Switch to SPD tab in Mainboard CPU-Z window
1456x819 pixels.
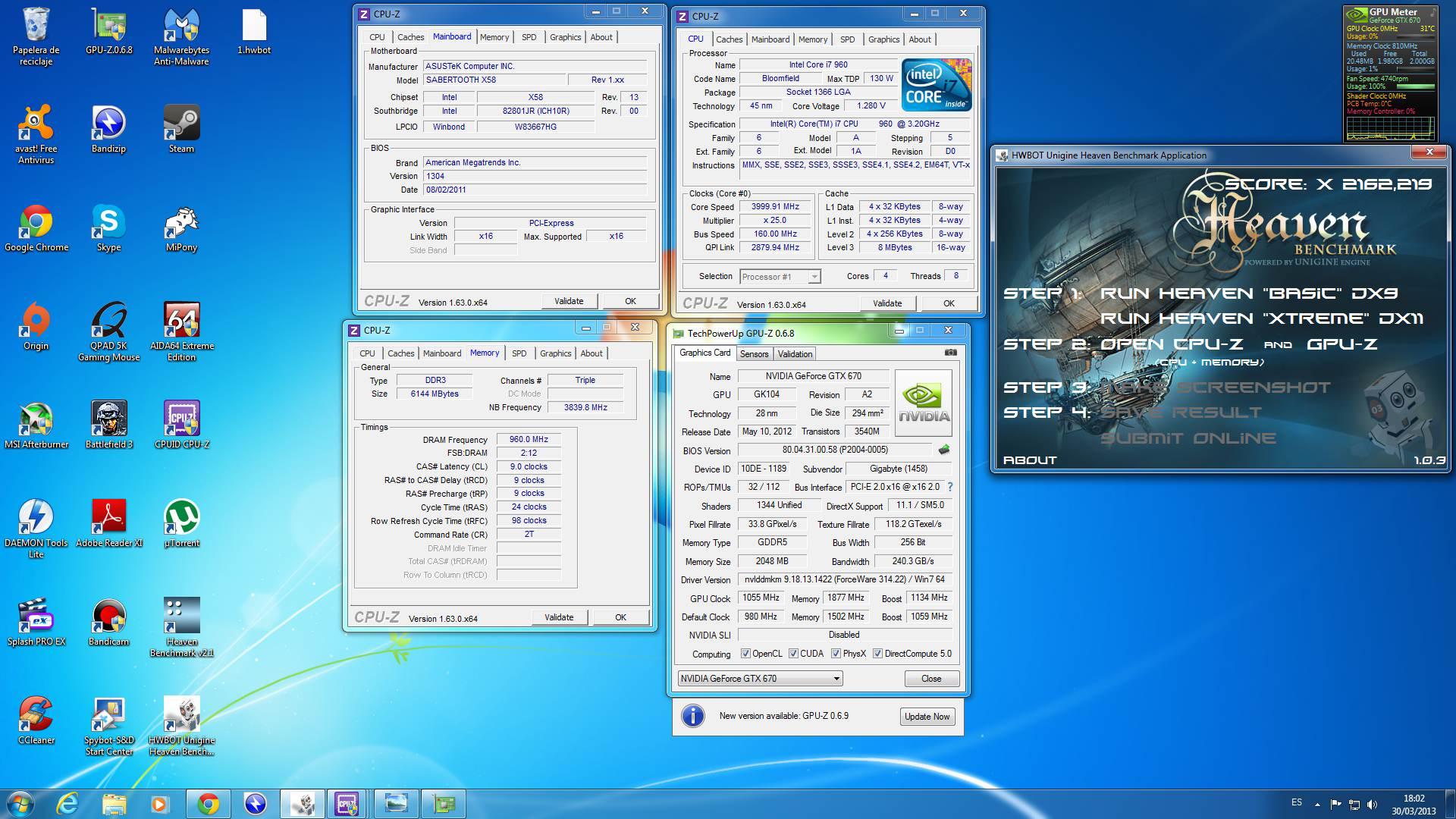pyautogui.click(x=529, y=37)
